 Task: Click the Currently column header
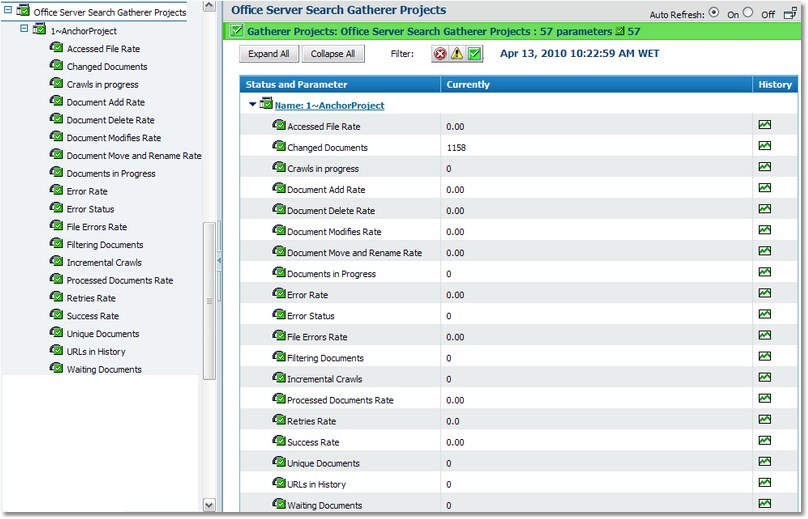point(597,85)
